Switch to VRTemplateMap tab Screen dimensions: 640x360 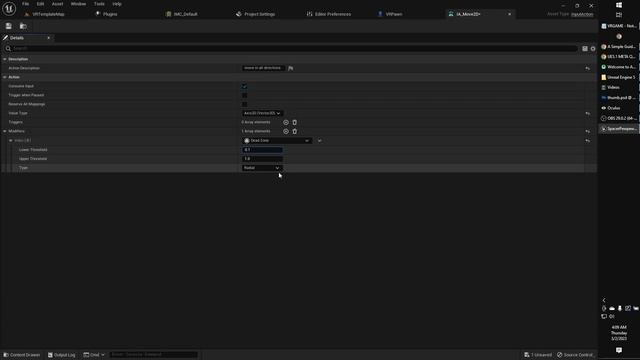[48, 14]
